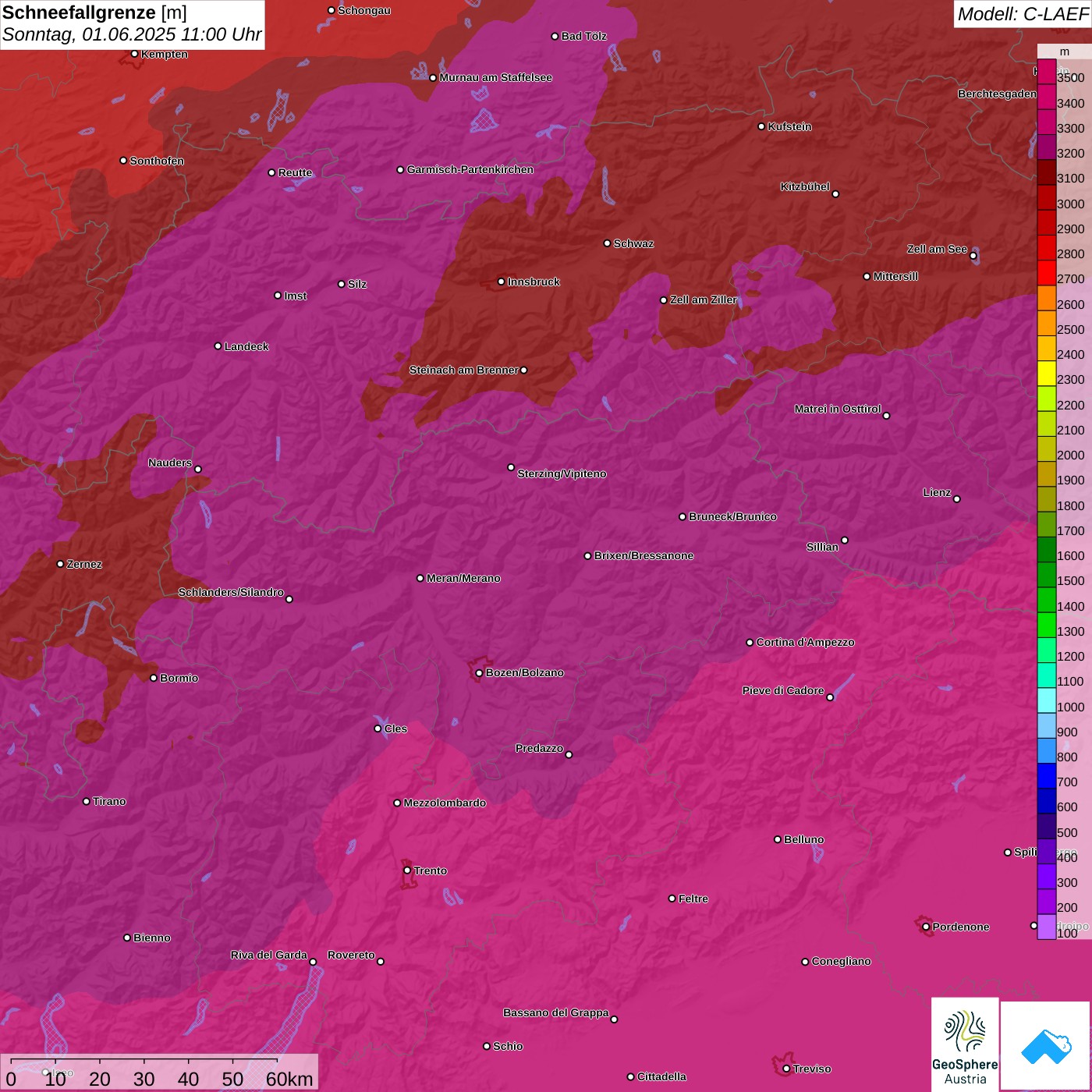Screen dimensions: 1092x1092
Task: Click the legend value '1900'
Action: 1071,480
